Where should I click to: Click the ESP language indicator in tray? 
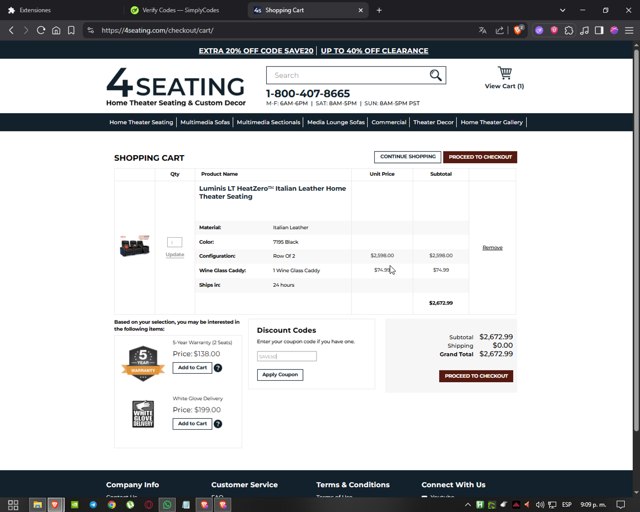567,505
